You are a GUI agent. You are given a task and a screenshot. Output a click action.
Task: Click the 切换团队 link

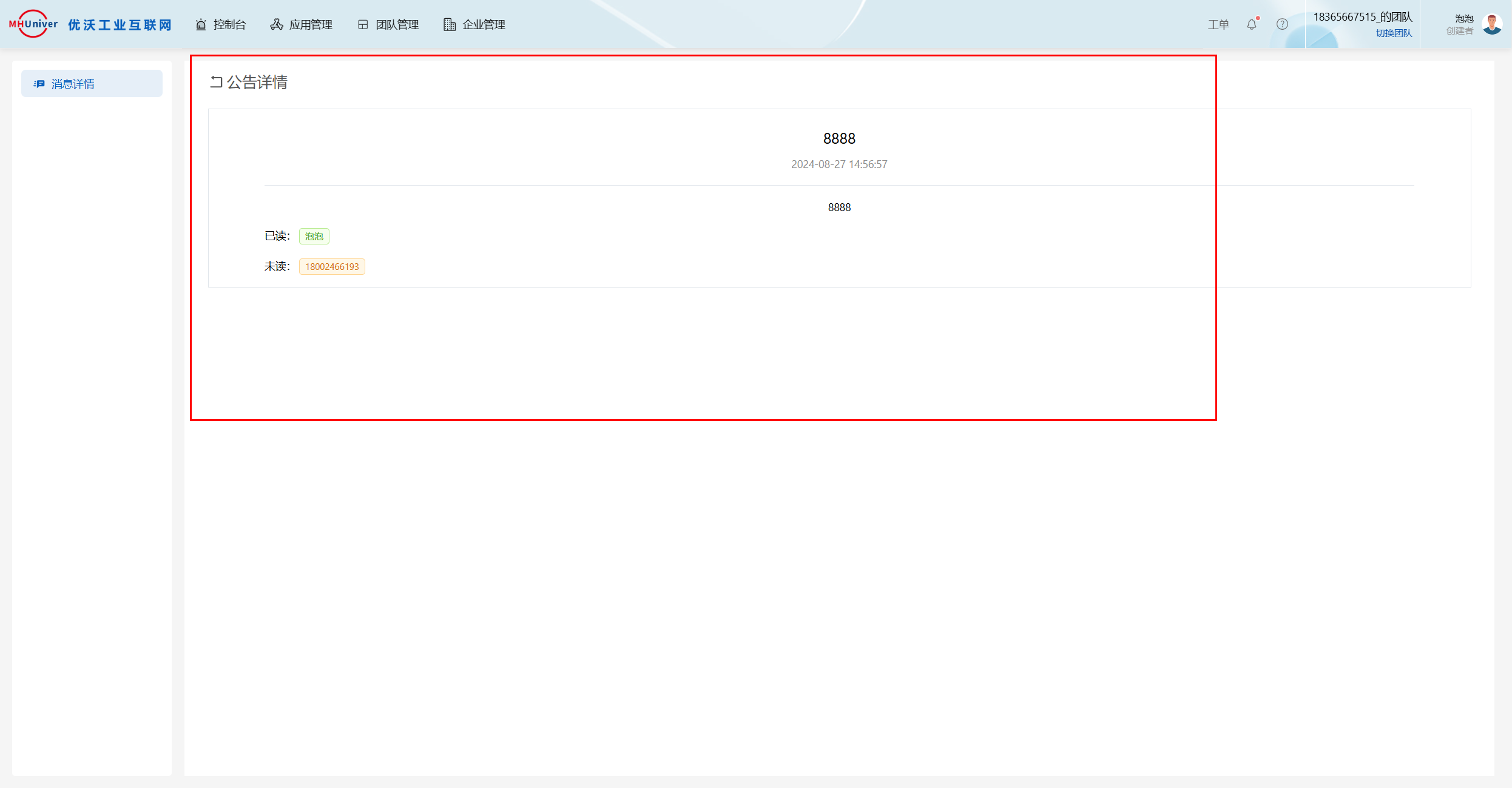pos(1394,33)
